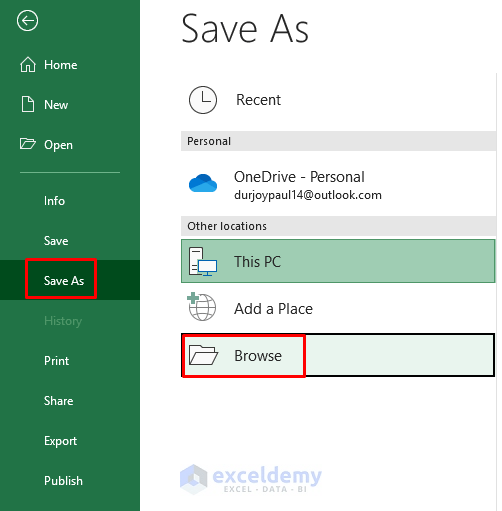Click Browse to pick a folder
The width and height of the screenshot is (502, 511).
(x=338, y=355)
